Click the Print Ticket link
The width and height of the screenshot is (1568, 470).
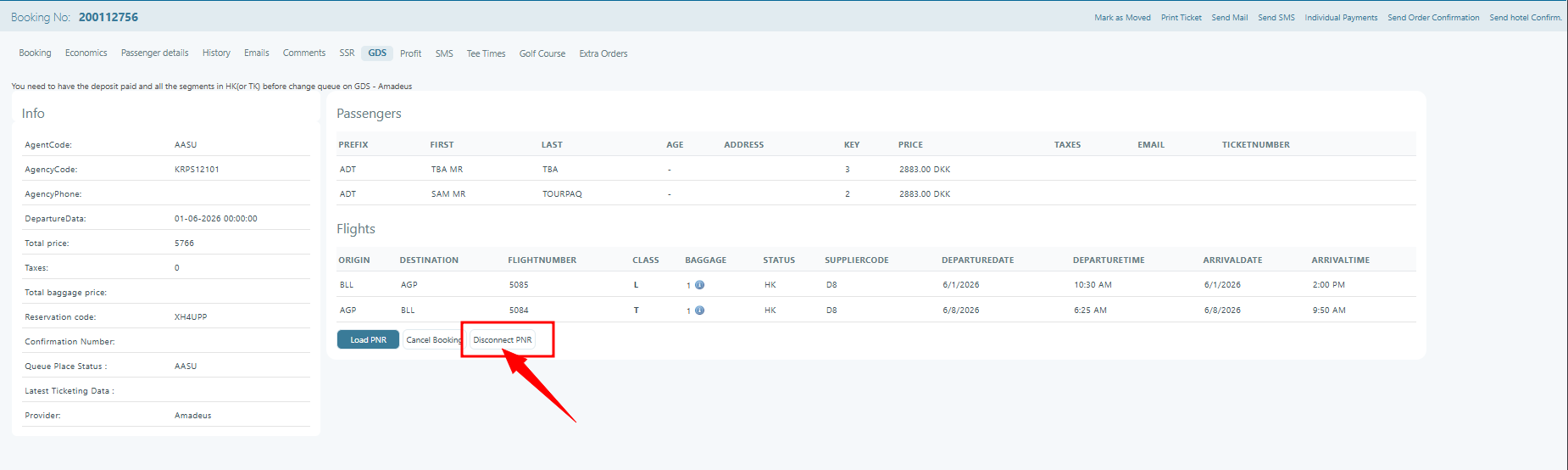click(x=1181, y=18)
